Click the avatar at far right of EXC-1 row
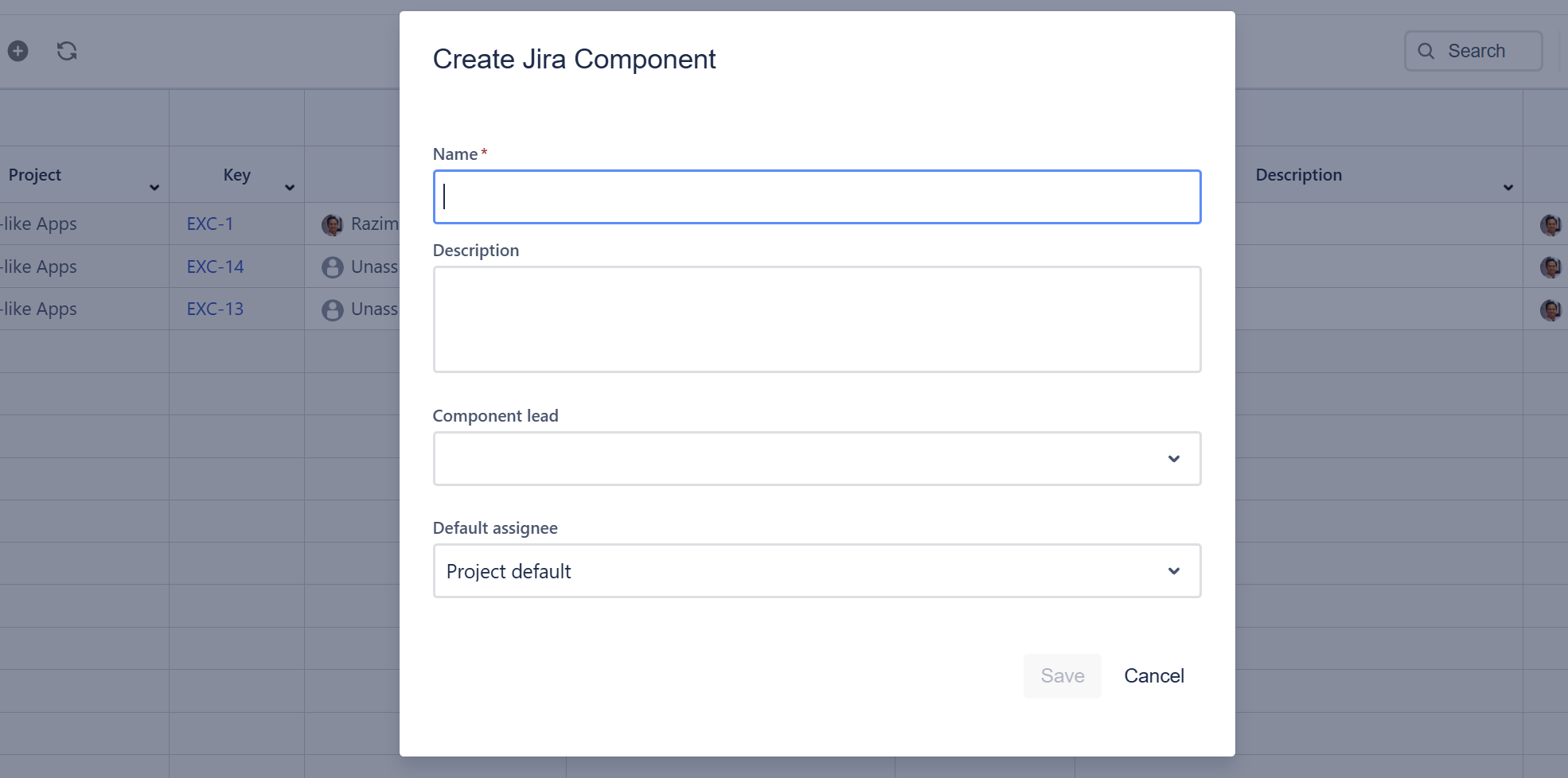The image size is (1568, 778). (1550, 225)
